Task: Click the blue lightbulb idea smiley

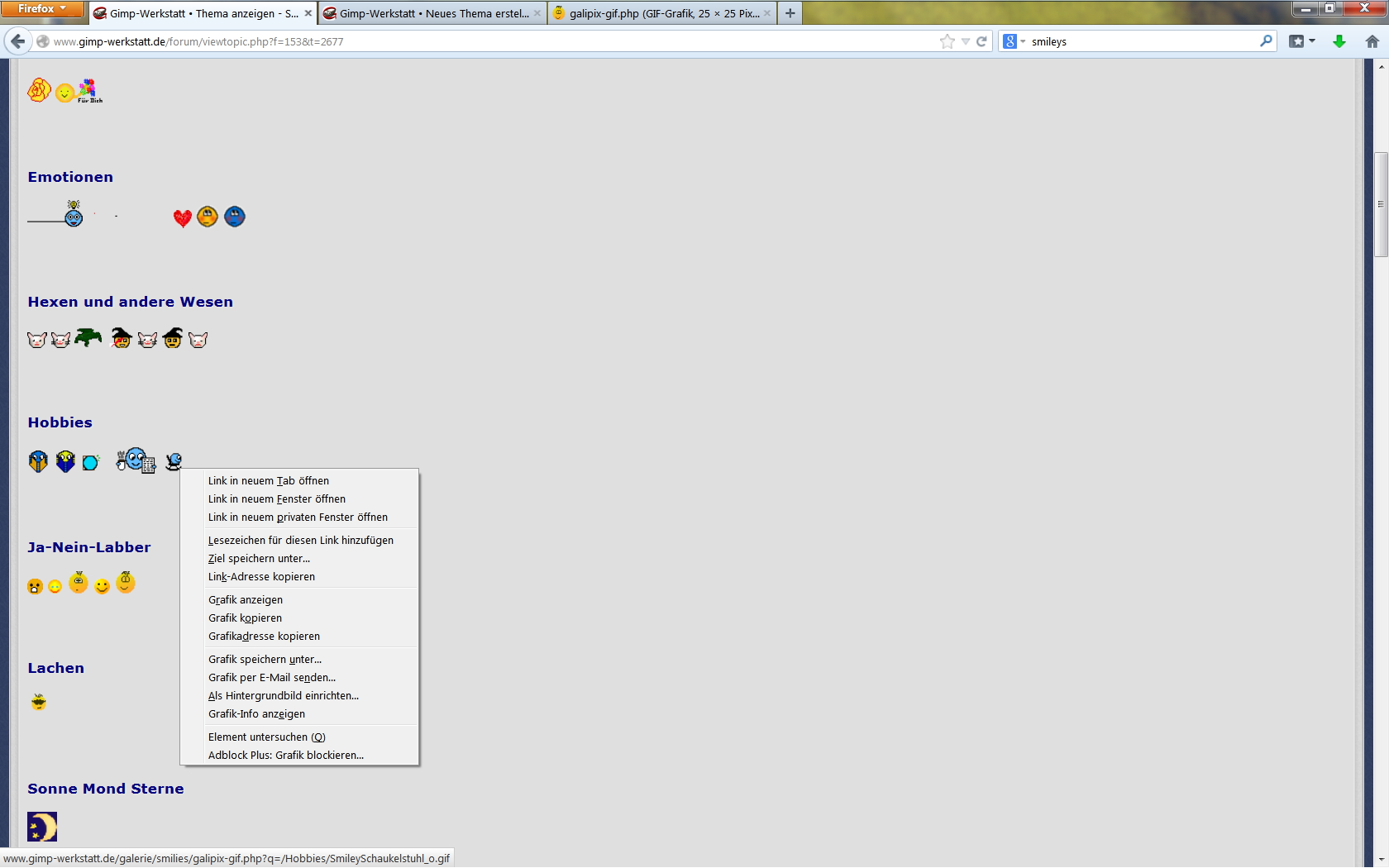Action: pos(74,213)
